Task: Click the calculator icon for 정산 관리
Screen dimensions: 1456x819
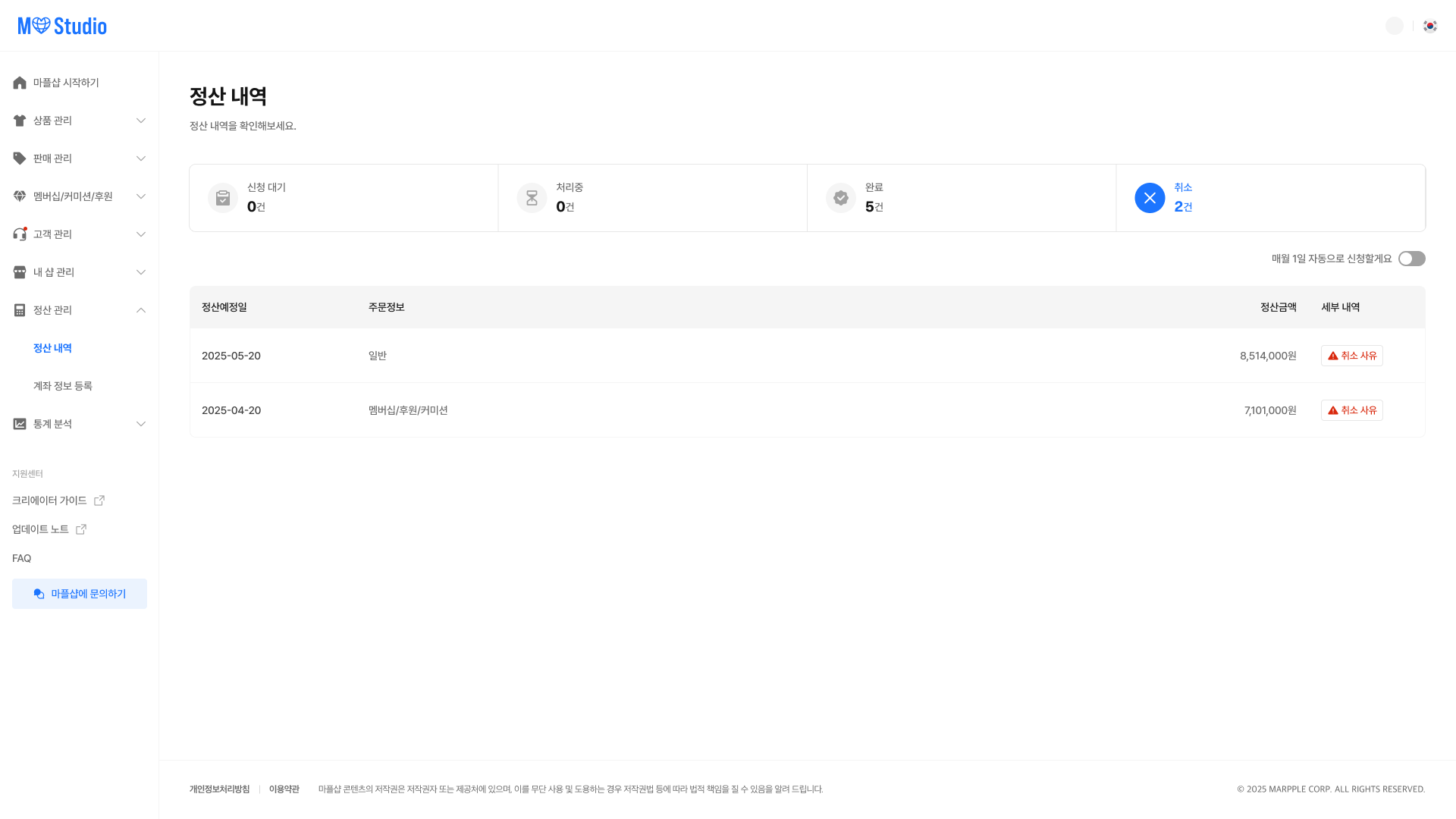Action: tap(20, 310)
